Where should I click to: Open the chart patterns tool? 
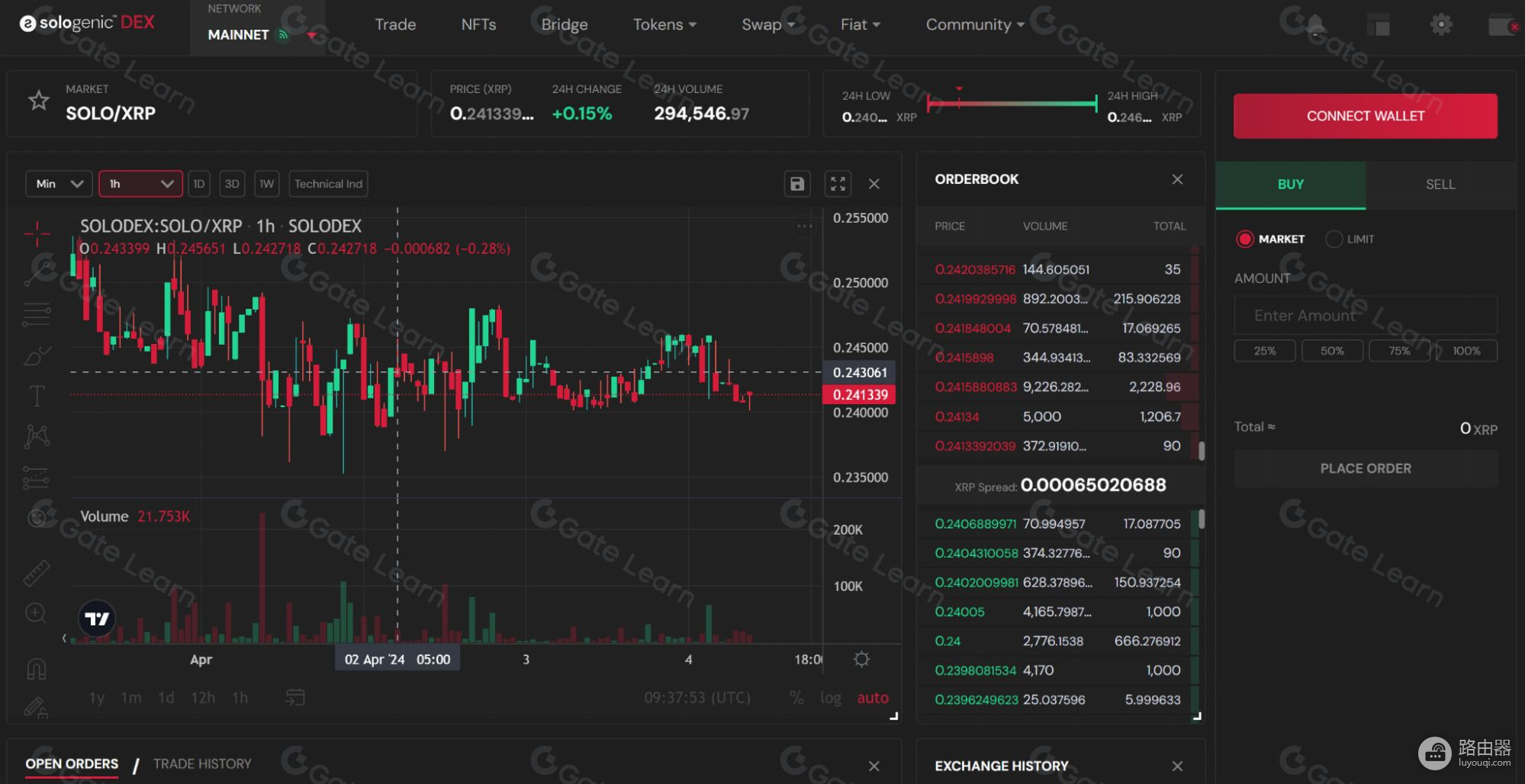pyautogui.click(x=37, y=436)
